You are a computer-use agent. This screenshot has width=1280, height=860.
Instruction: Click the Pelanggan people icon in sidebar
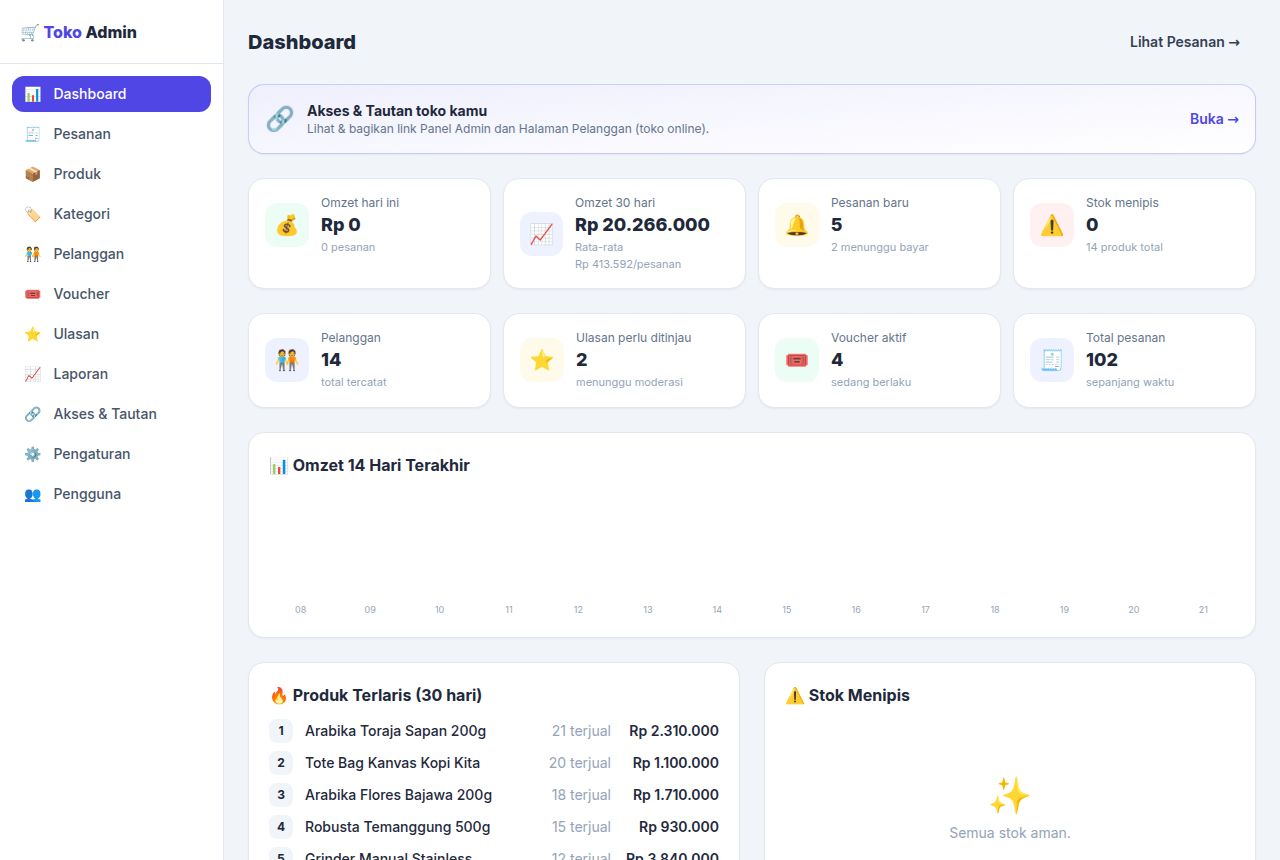tap(33, 254)
